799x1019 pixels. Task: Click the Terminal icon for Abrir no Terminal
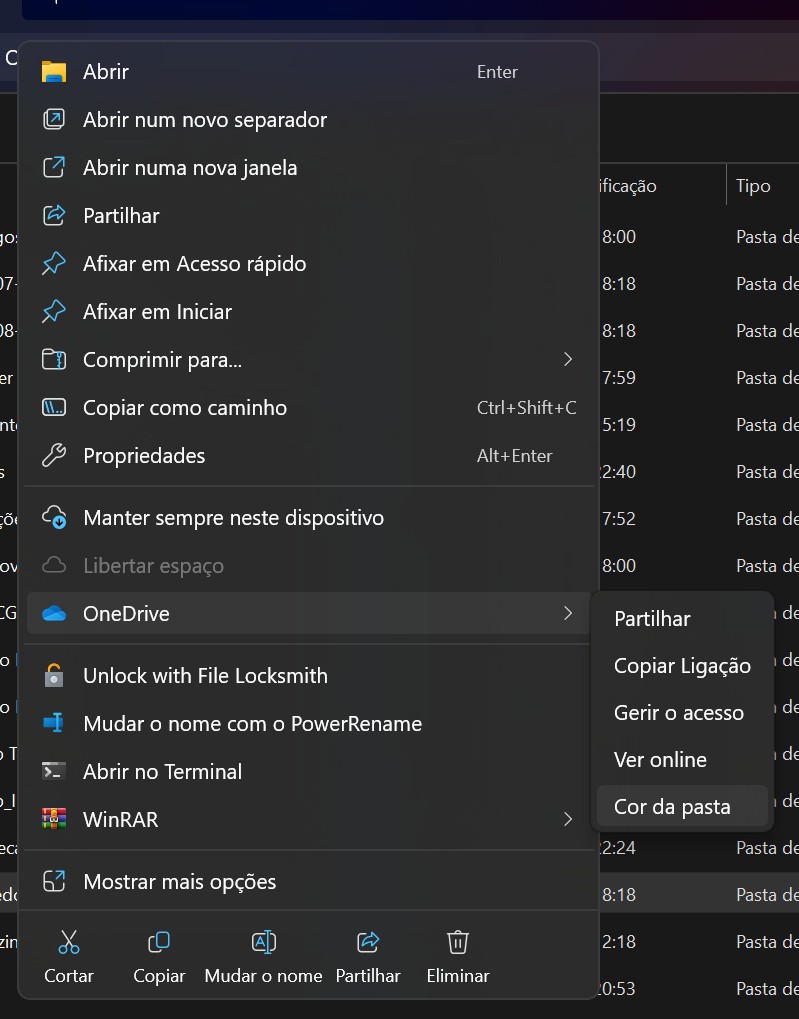pos(54,771)
